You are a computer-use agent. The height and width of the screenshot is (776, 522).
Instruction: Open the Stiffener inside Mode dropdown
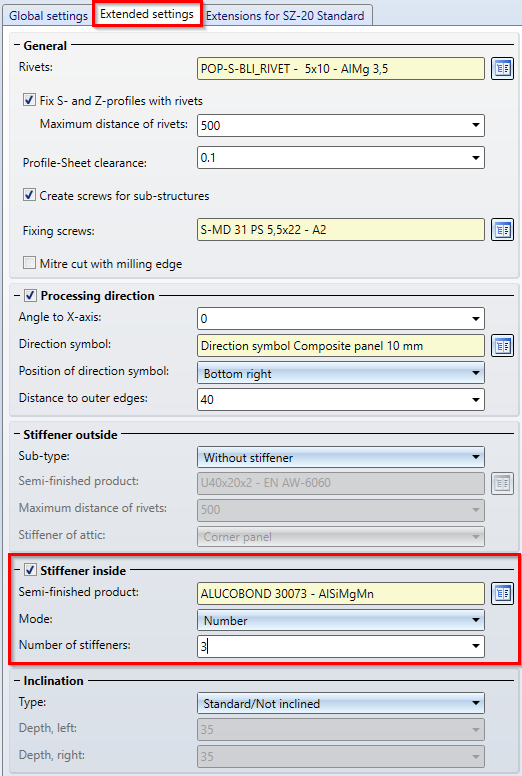click(340, 620)
